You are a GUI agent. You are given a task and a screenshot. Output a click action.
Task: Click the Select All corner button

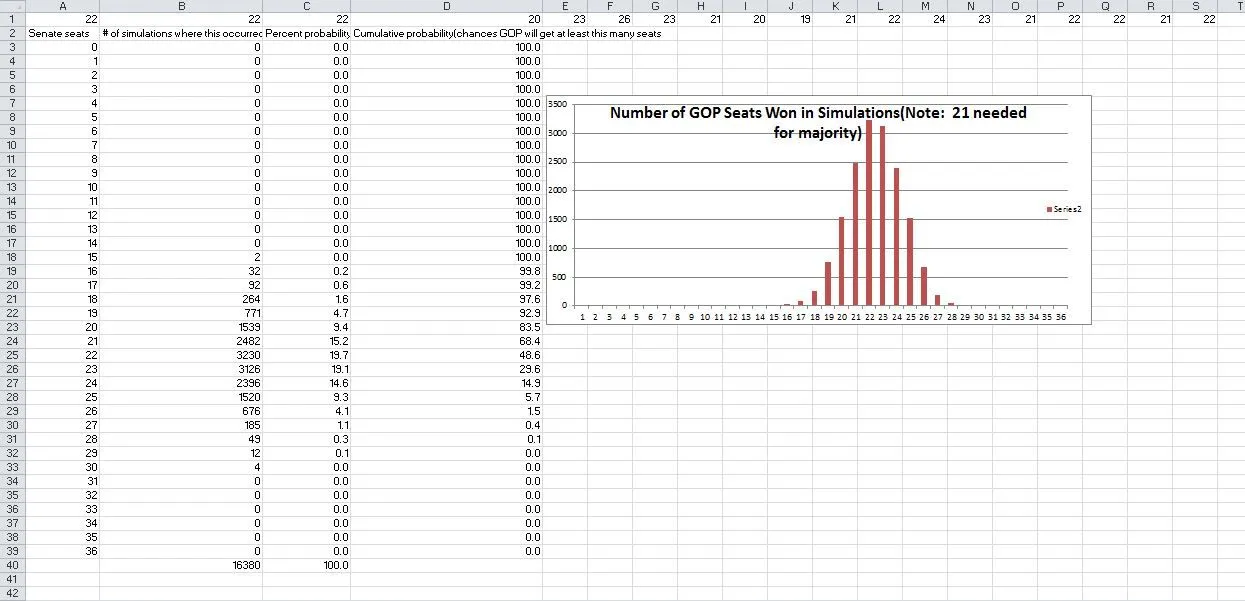[13, 5]
